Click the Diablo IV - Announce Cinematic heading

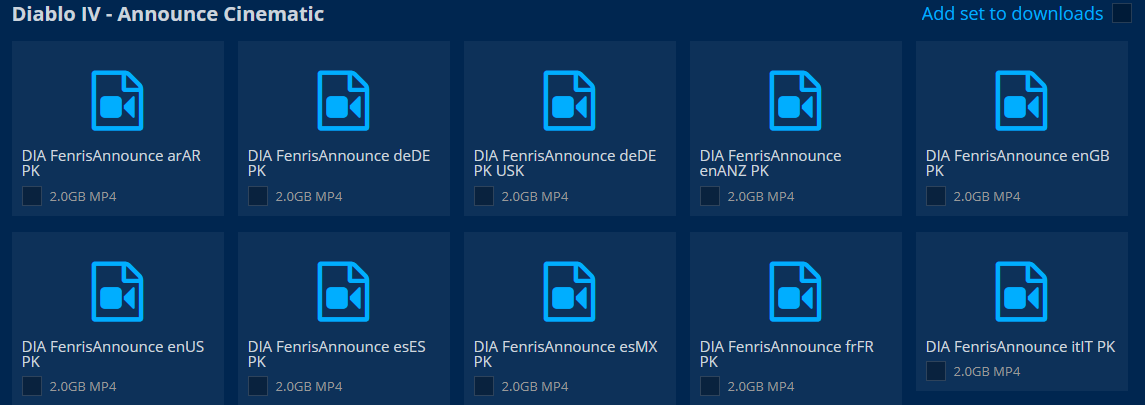[168, 14]
